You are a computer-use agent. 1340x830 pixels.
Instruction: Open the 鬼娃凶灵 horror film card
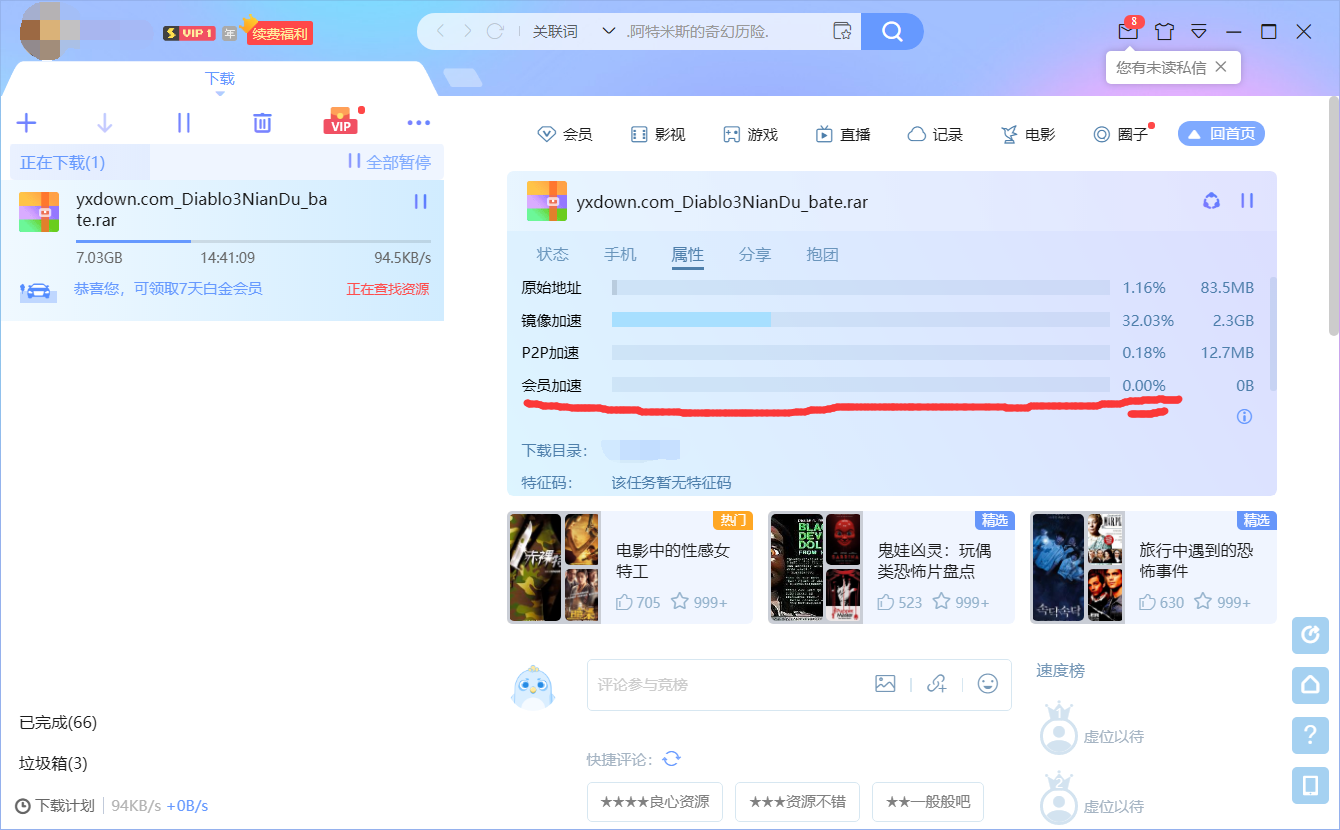(x=891, y=567)
